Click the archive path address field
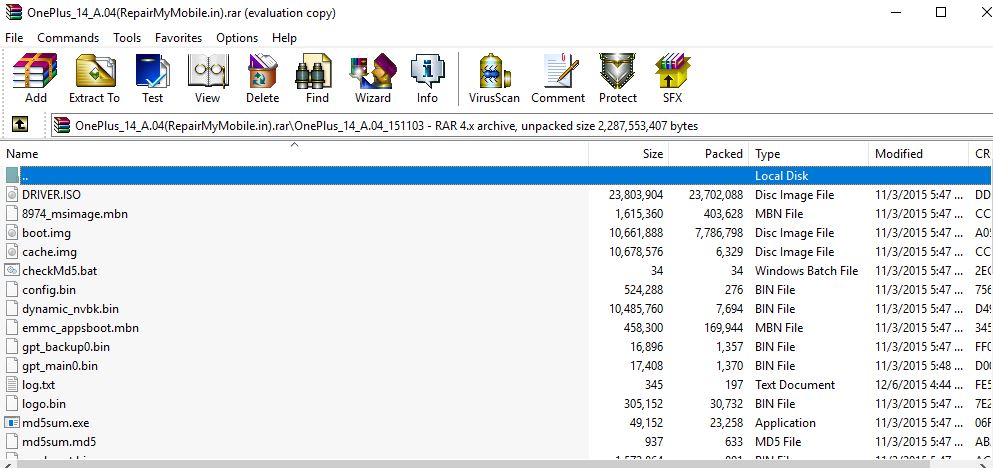The image size is (993, 468). (500, 126)
